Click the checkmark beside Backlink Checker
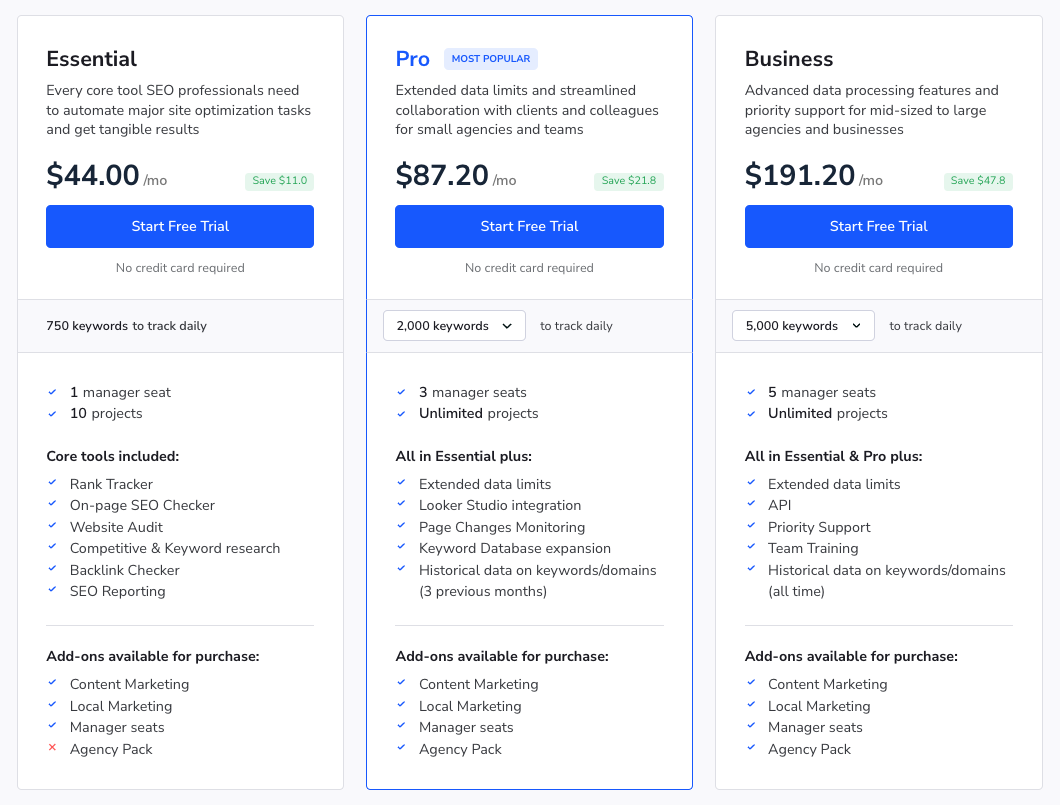 (52, 570)
